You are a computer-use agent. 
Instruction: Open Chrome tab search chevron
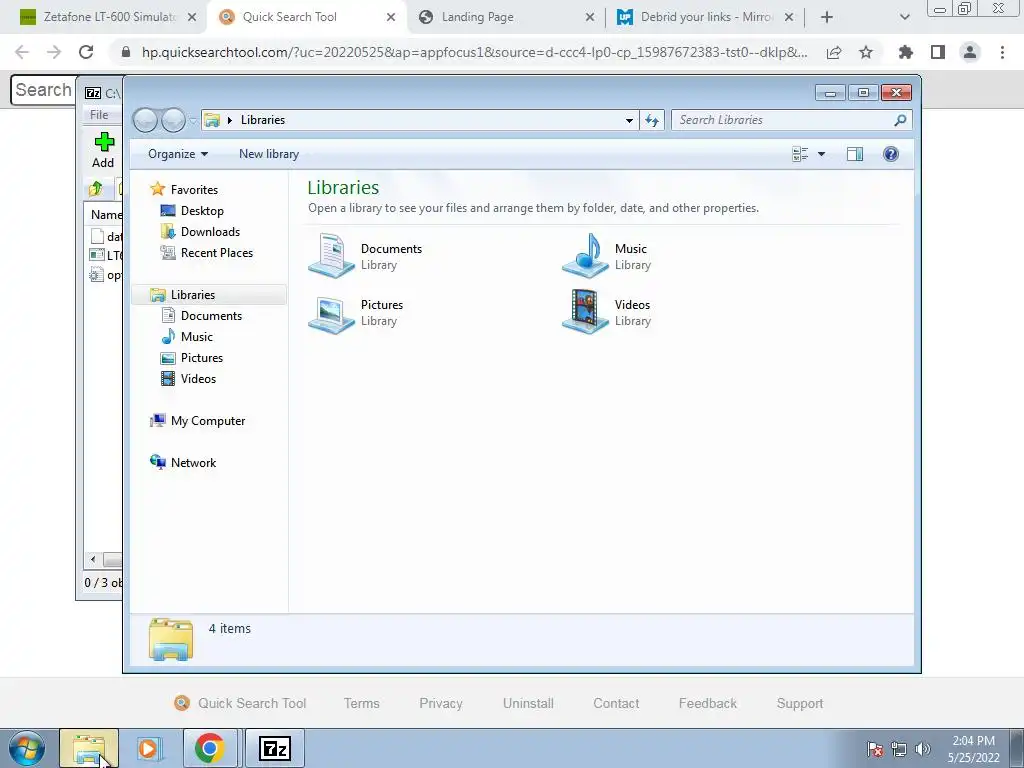(904, 17)
